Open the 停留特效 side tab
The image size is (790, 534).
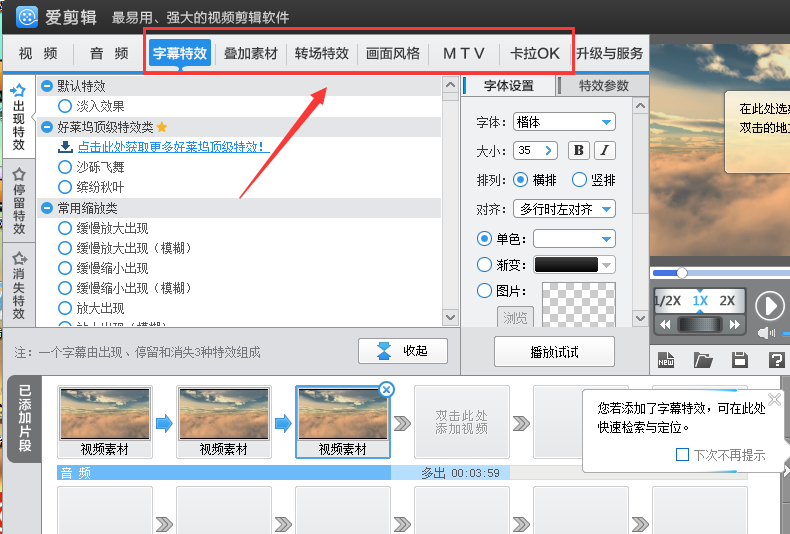[19, 201]
